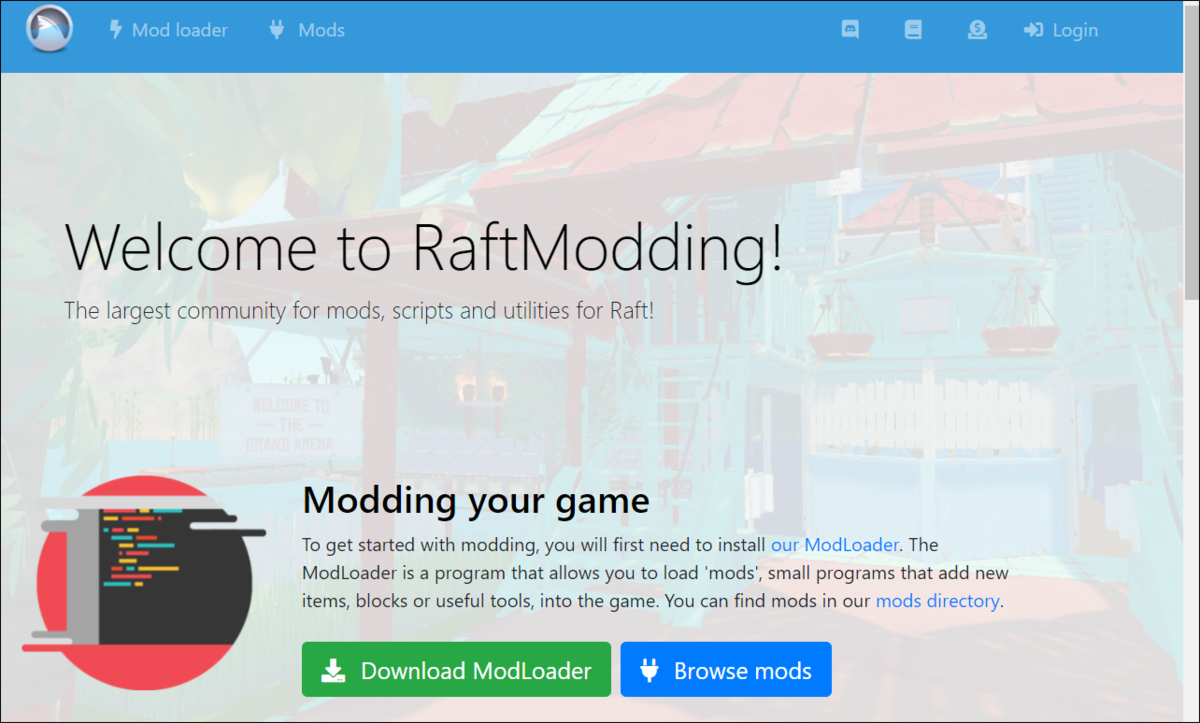The image size is (1200, 723).
Task: Open the documentation book icon
Action: click(913, 30)
